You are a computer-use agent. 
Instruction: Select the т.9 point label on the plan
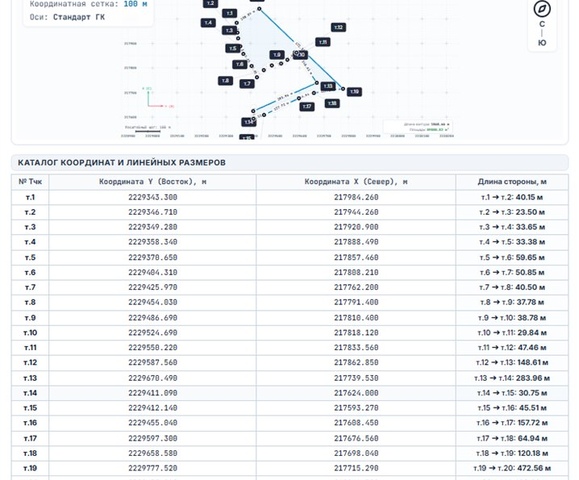tap(277, 55)
